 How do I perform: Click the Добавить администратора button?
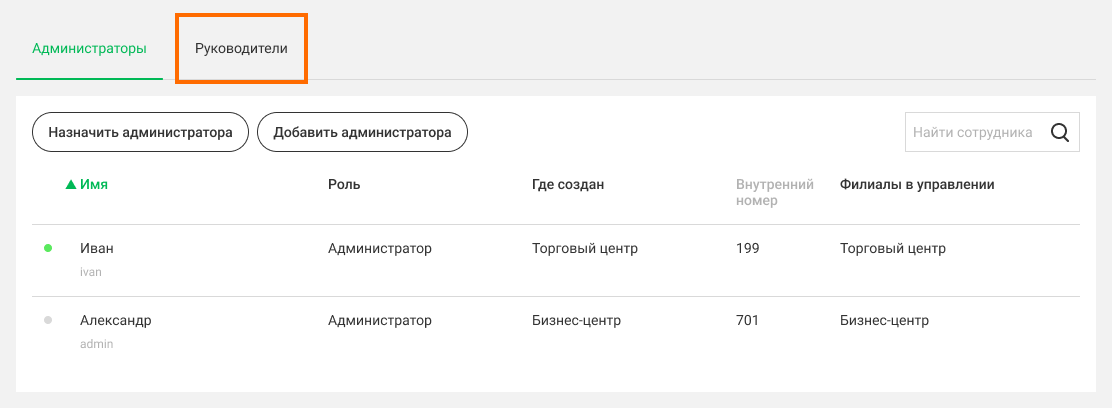tap(362, 132)
